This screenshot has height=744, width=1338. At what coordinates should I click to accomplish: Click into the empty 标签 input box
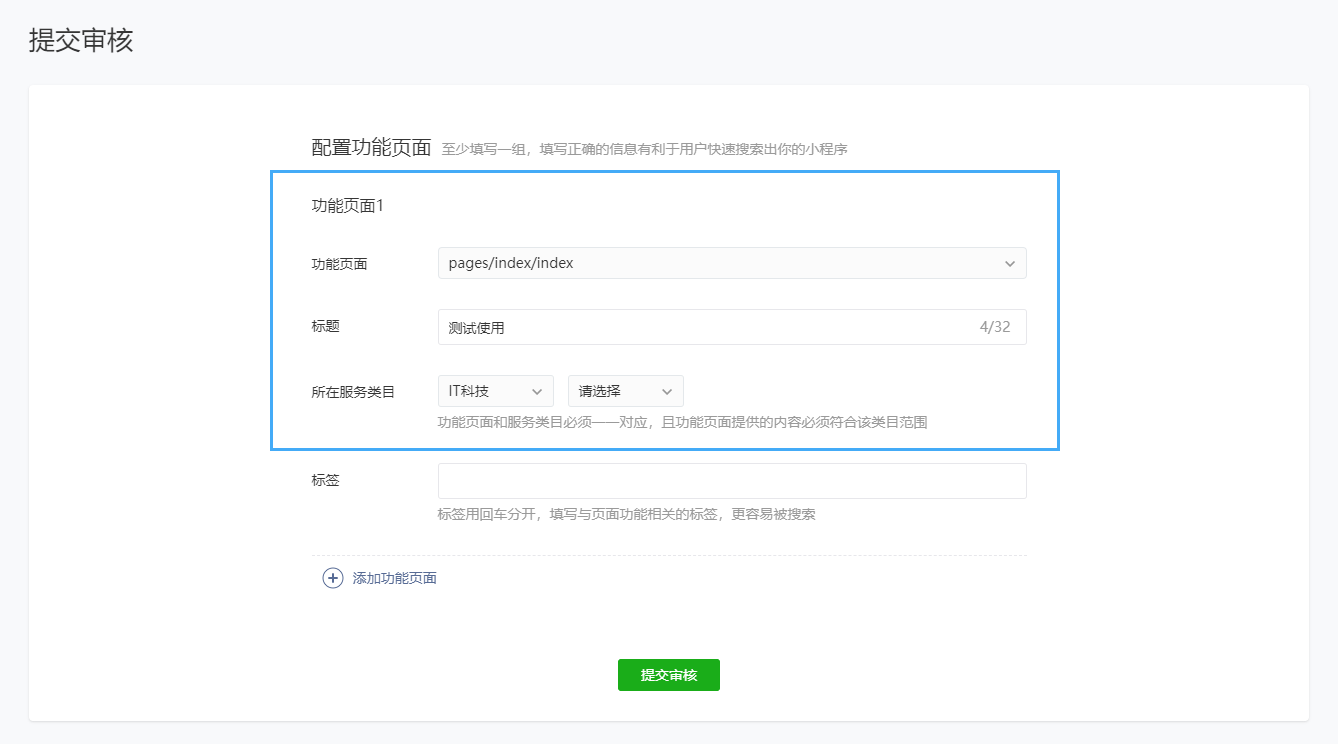pyautogui.click(x=731, y=481)
